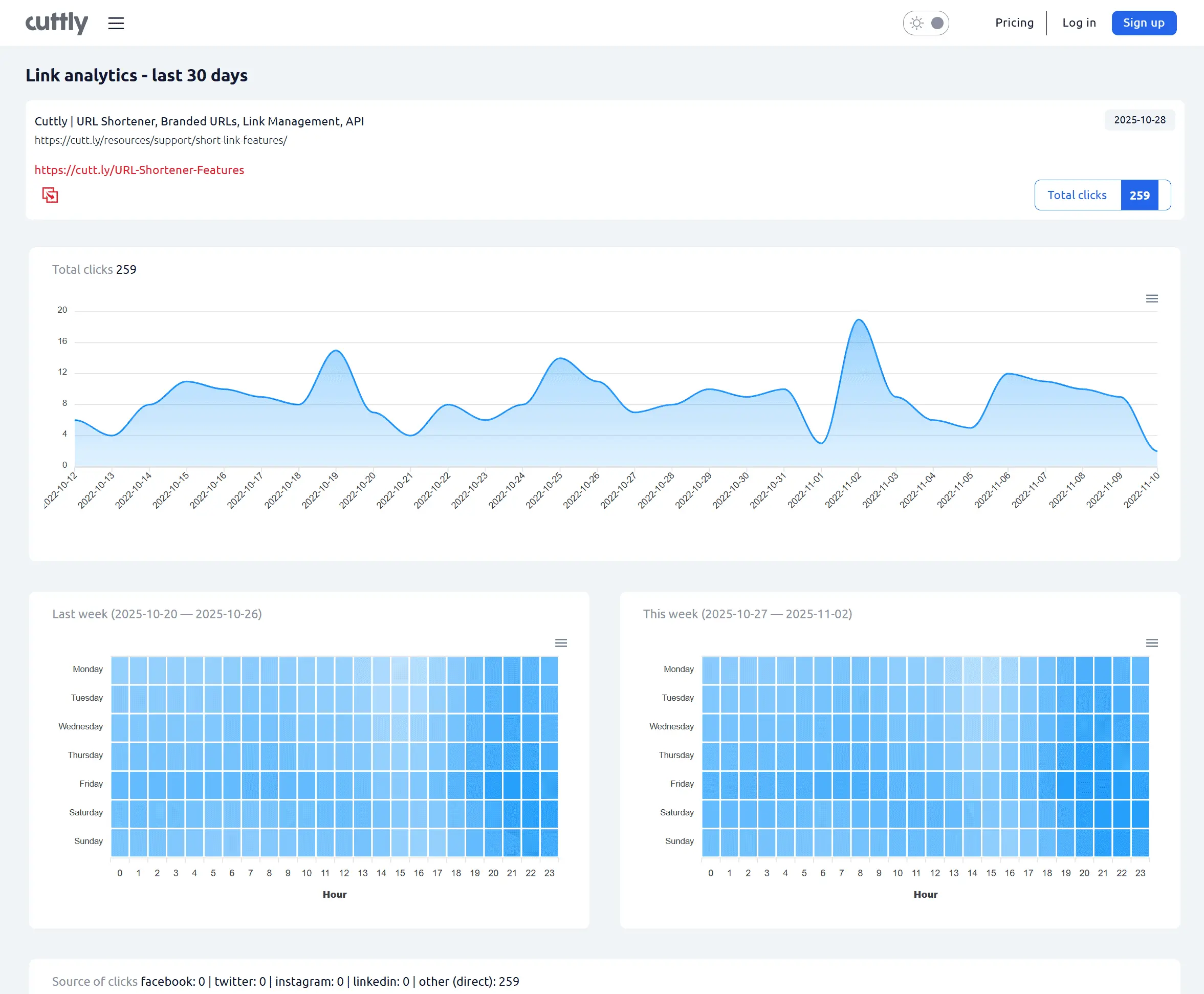The image size is (1204, 994).
Task: Click the Cuttly logo
Action: [57, 23]
